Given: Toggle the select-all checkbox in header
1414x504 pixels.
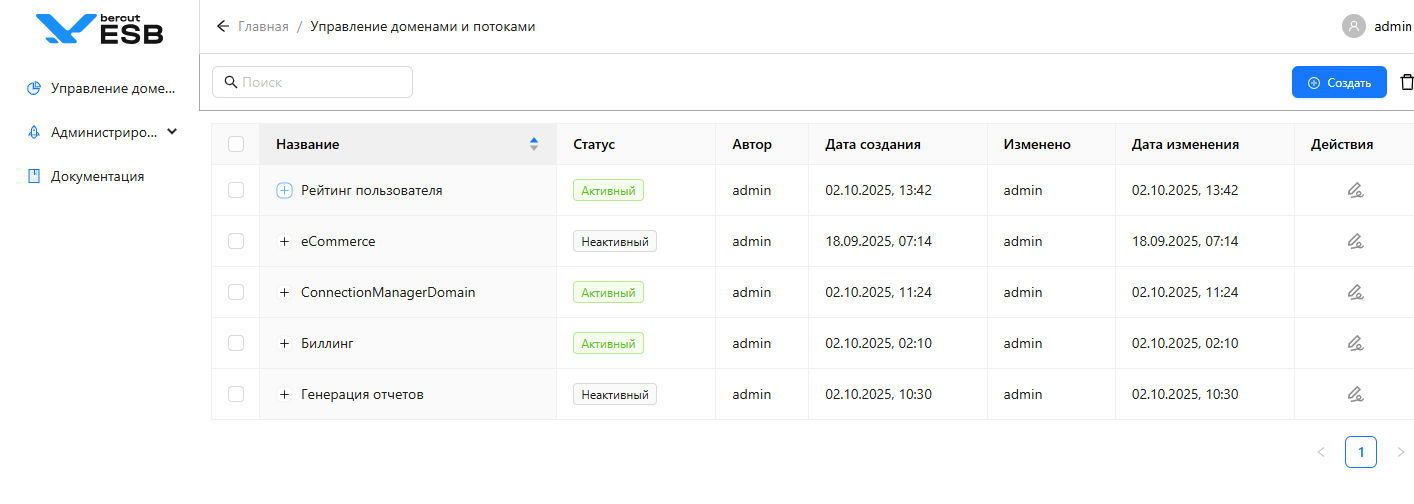Looking at the screenshot, I should [236, 144].
